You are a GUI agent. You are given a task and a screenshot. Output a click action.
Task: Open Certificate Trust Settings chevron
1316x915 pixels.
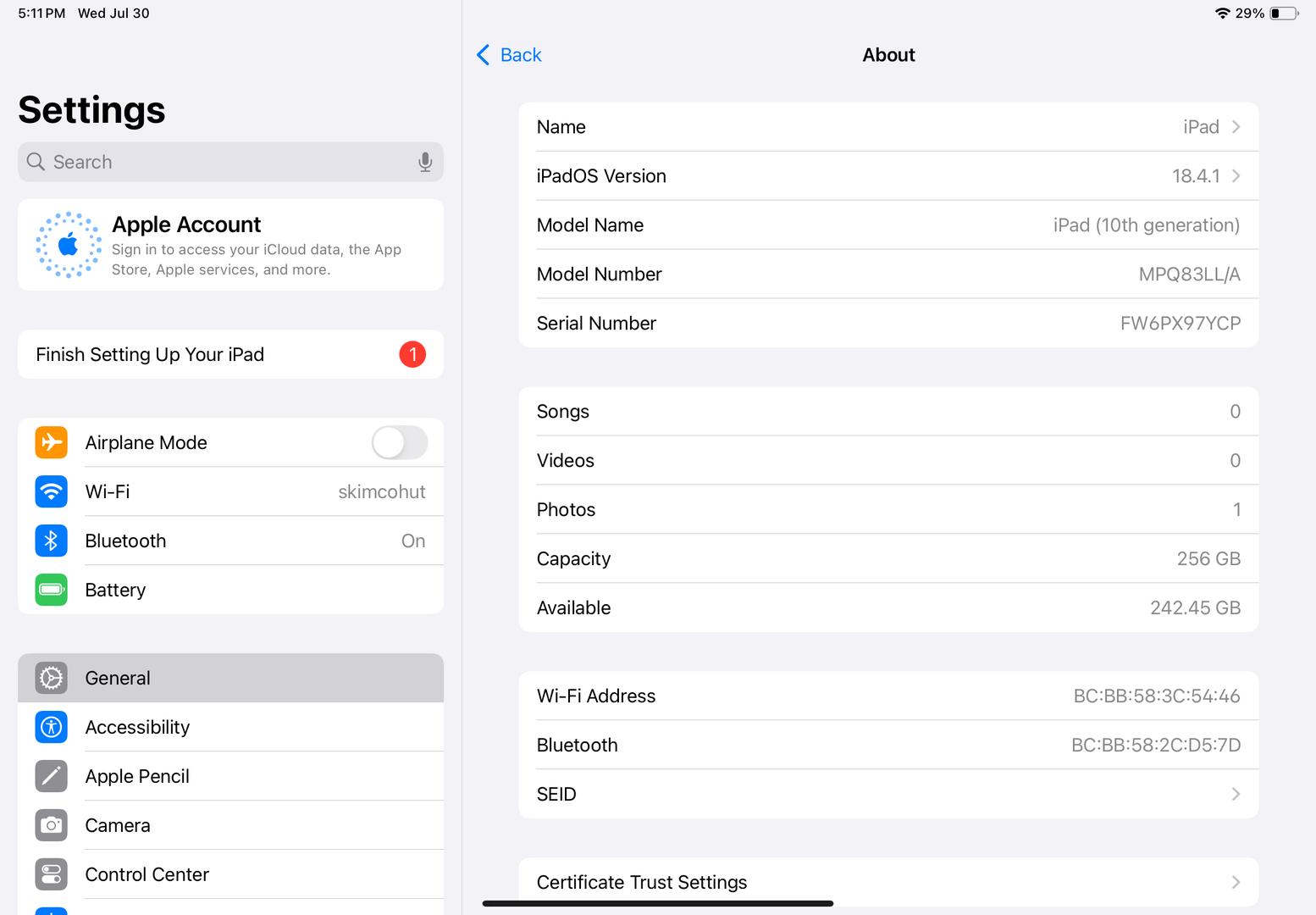pyautogui.click(x=1236, y=883)
